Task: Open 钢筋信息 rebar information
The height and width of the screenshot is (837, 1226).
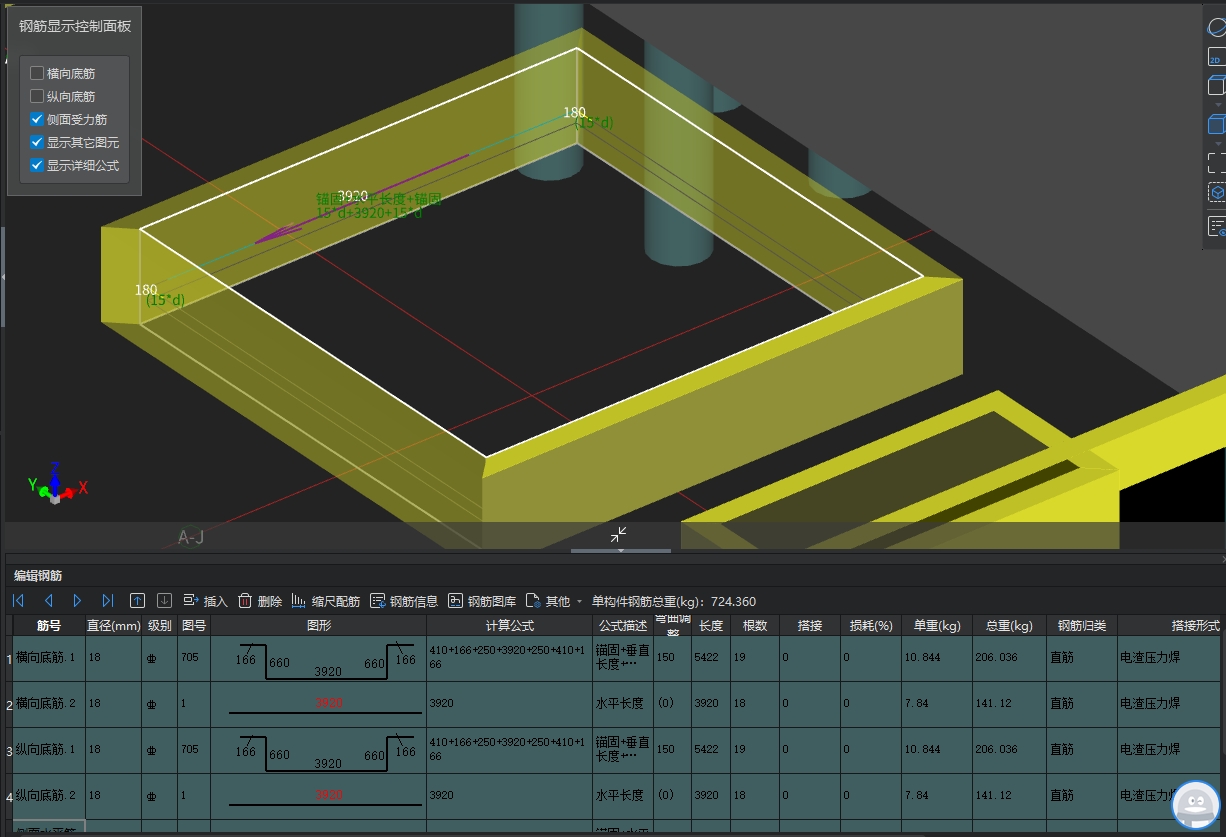Action: point(404,601)
